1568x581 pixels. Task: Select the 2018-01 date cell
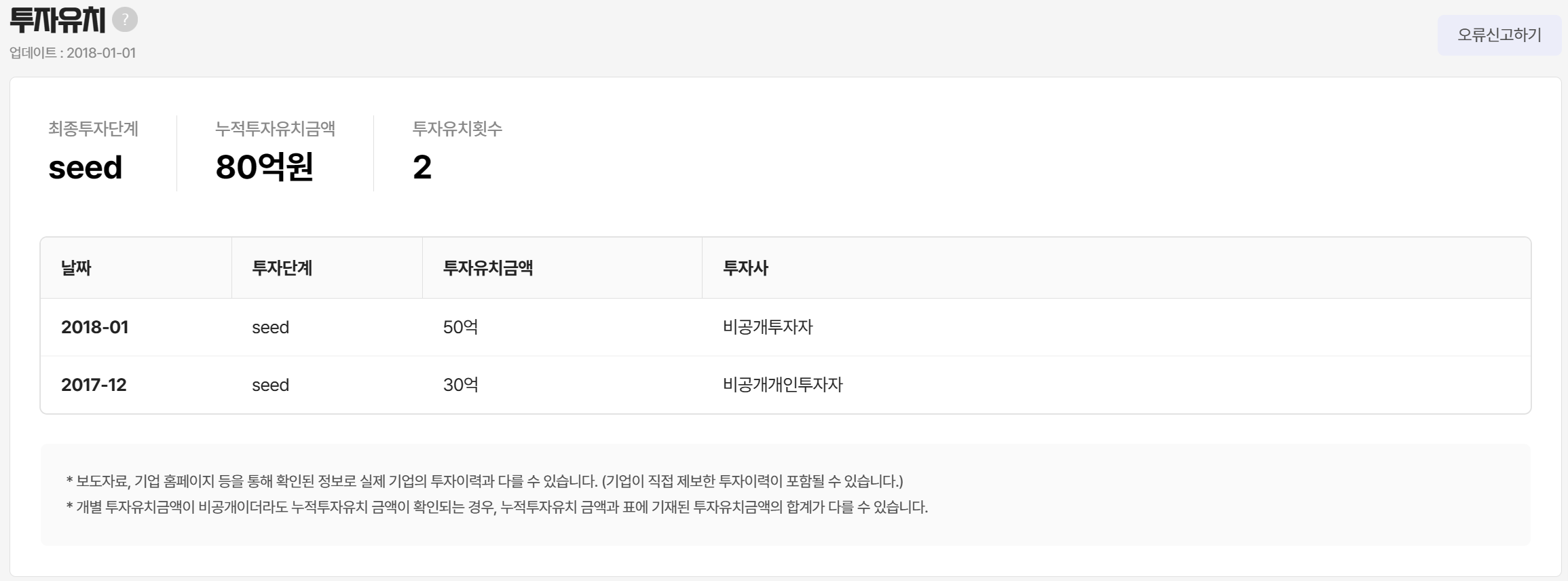click(94, 327)
